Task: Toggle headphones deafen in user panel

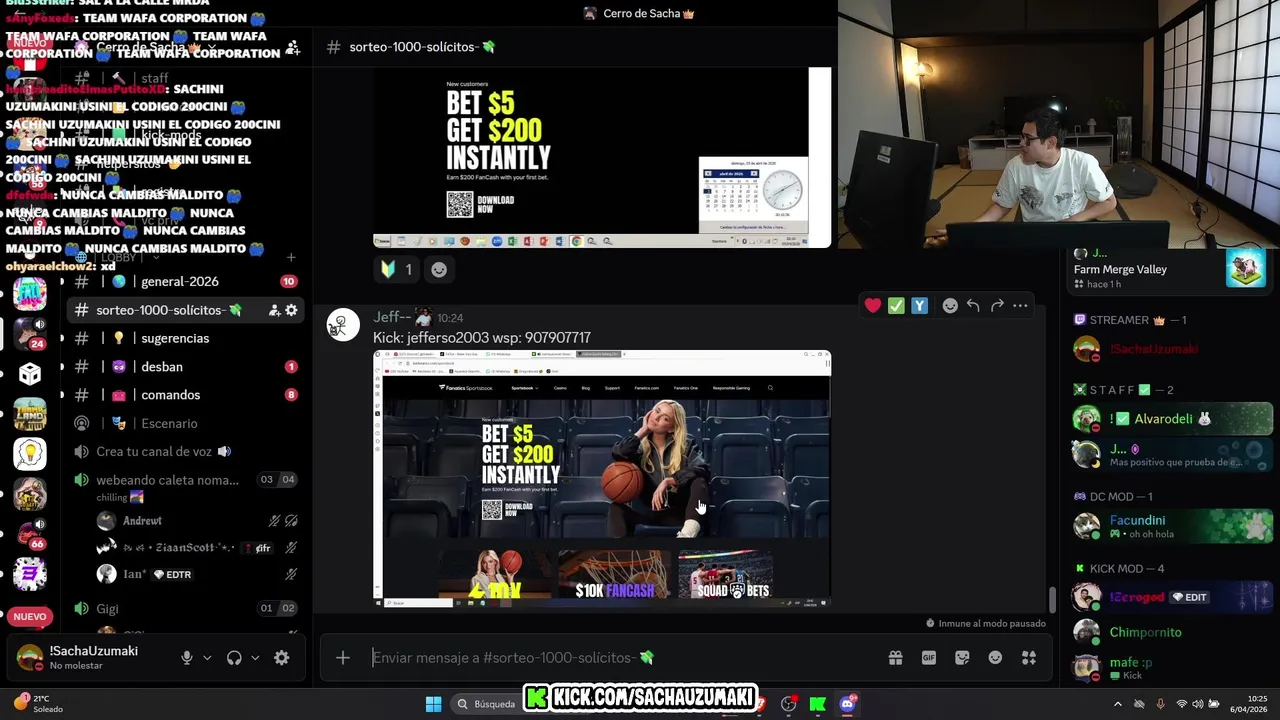Action: point(234,657)
